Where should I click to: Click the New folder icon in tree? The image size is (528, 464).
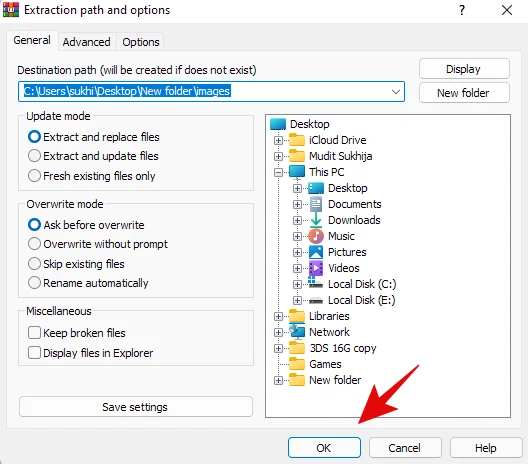297,380
